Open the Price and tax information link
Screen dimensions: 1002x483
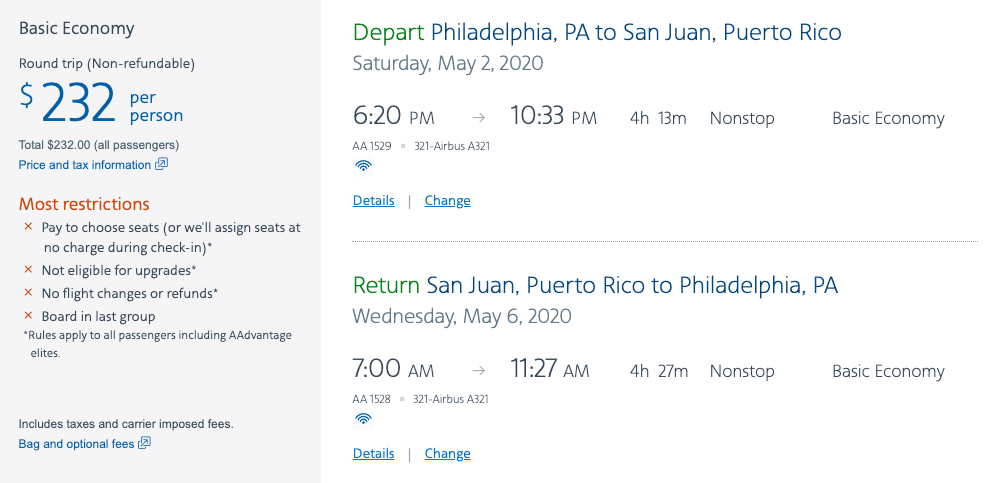click(85, 165)
